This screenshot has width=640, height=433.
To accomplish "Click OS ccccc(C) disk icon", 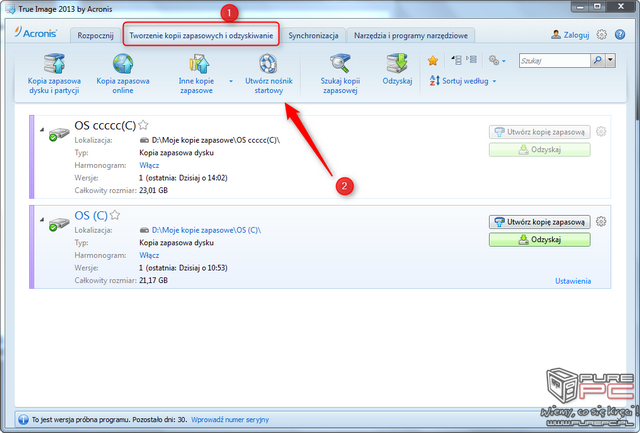I will tap(58, 134).
